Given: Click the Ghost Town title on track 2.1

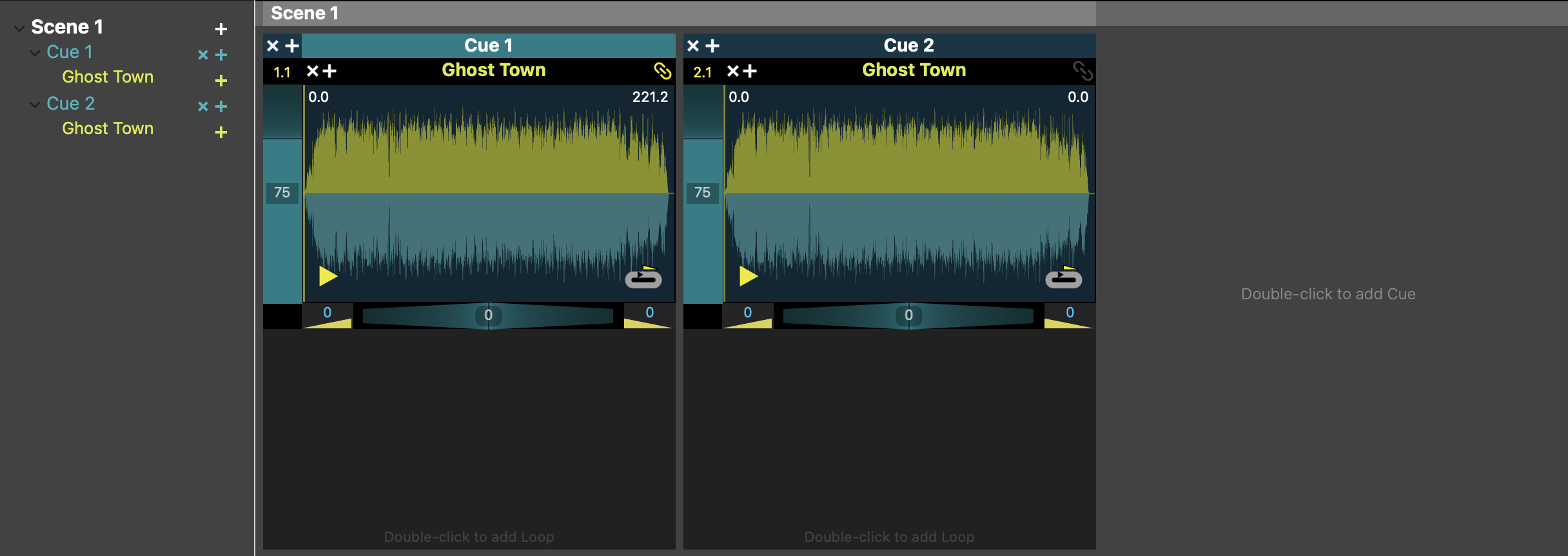Looking at the screenshot, I should tap(914, 70).
